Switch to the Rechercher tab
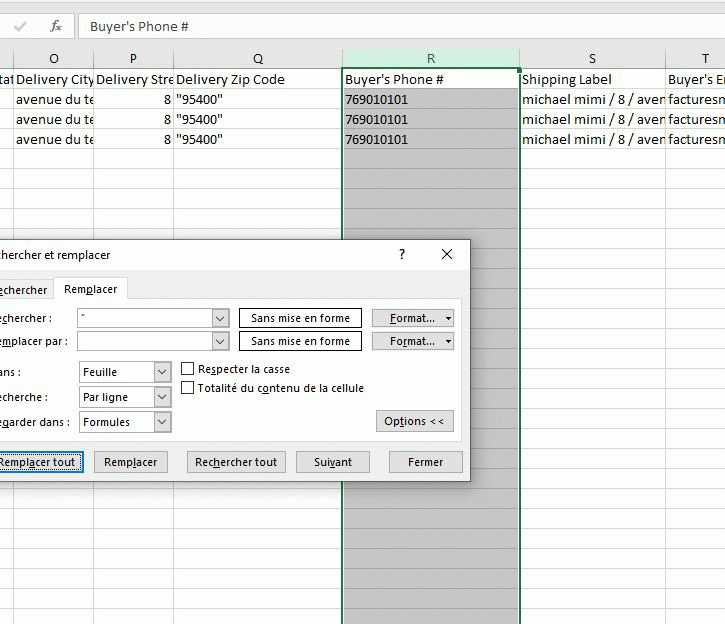 click(x=22, y=290)
